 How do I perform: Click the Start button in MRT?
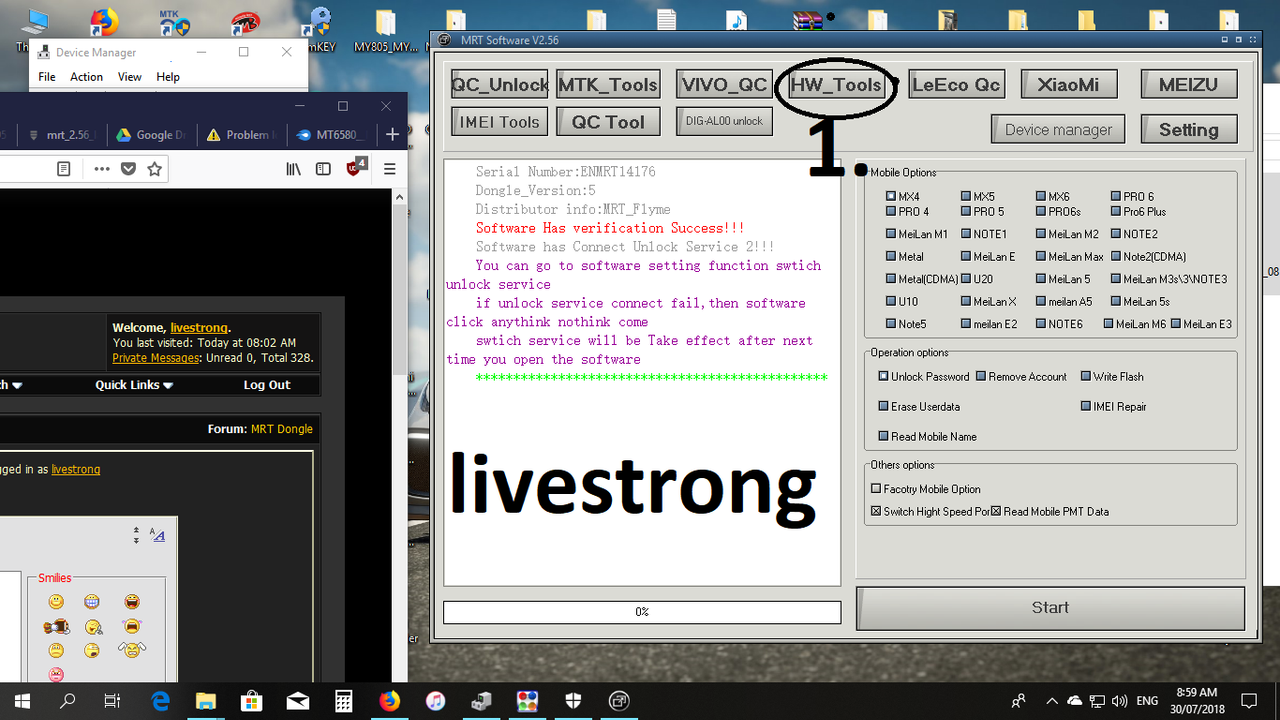coord(1050,607)
